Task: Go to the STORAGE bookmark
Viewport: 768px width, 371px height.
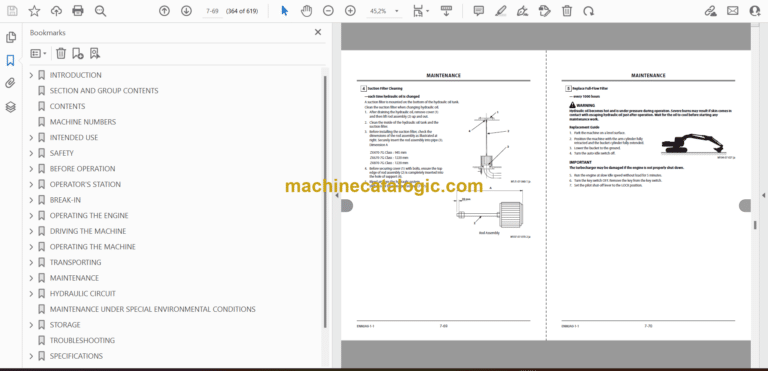Action: coord(65,325)
